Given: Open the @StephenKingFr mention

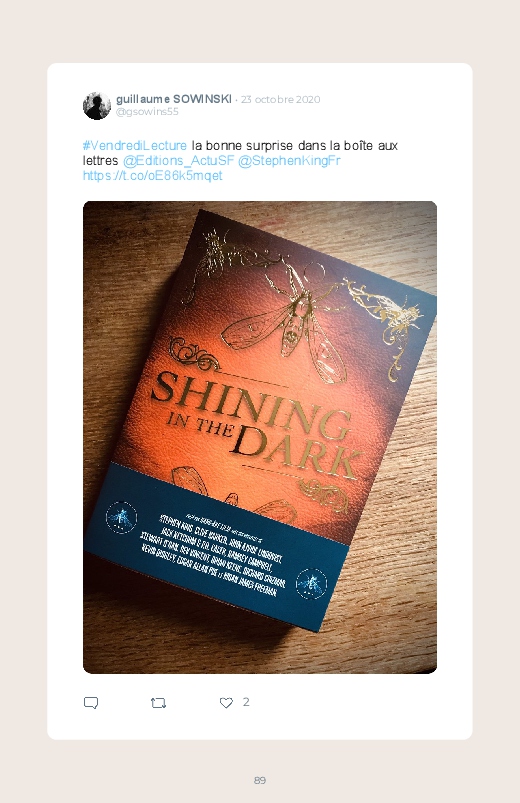Looking at the screenshot, I should pyautogui.click(x=289, y=160).
